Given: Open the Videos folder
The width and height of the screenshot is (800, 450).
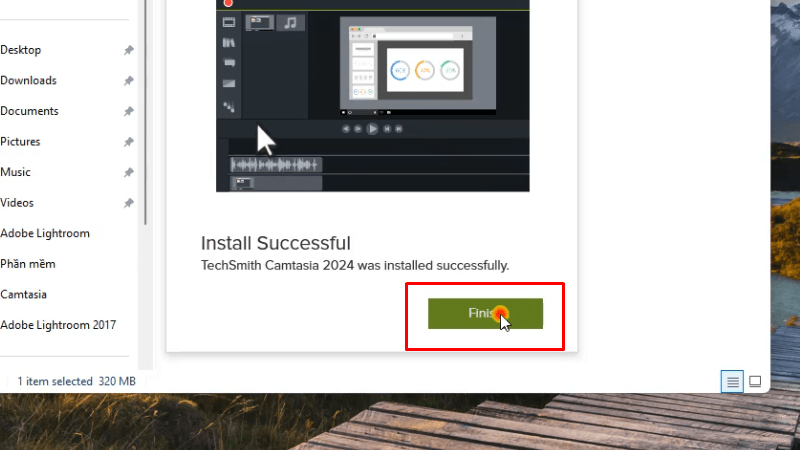Looking at the screenshot, I should (17, 203).
